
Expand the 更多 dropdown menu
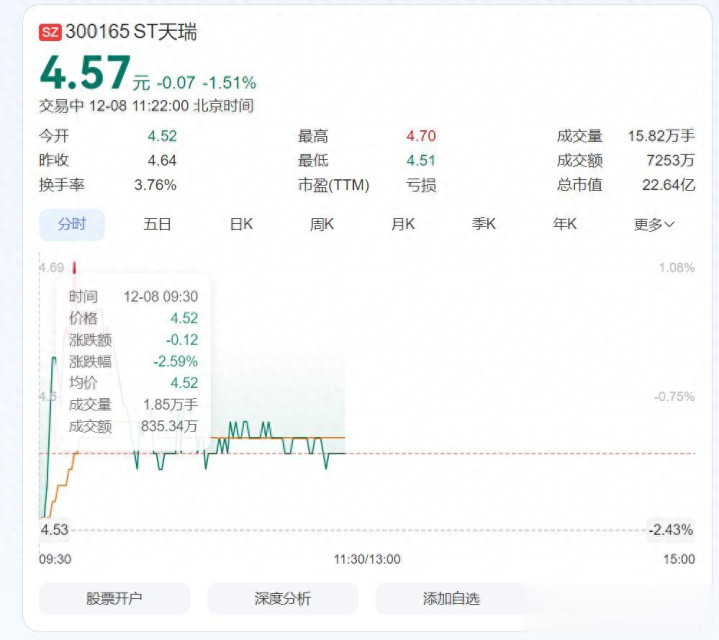coord(654,224)
